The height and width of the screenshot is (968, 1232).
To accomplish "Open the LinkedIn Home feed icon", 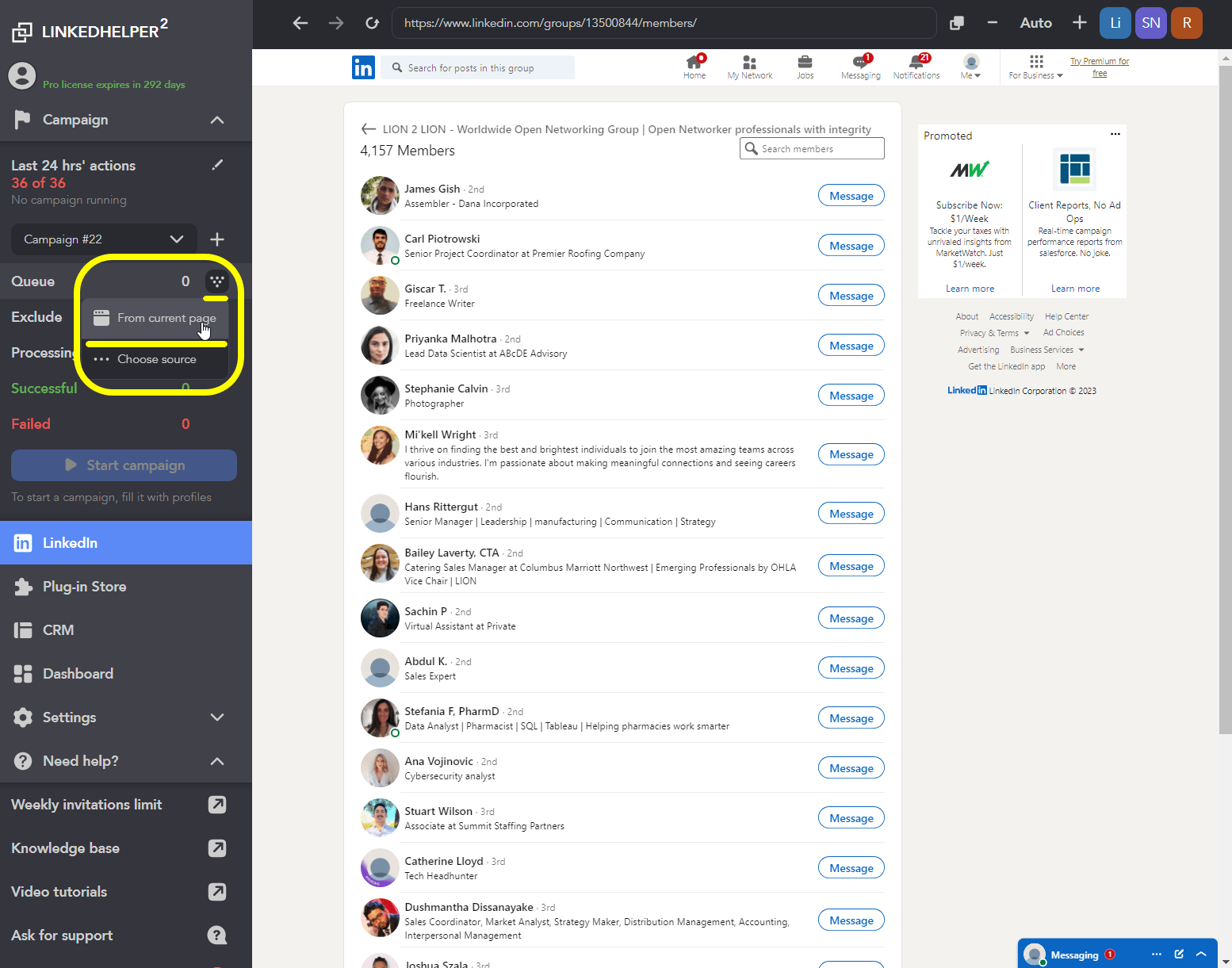I will 694,62.
